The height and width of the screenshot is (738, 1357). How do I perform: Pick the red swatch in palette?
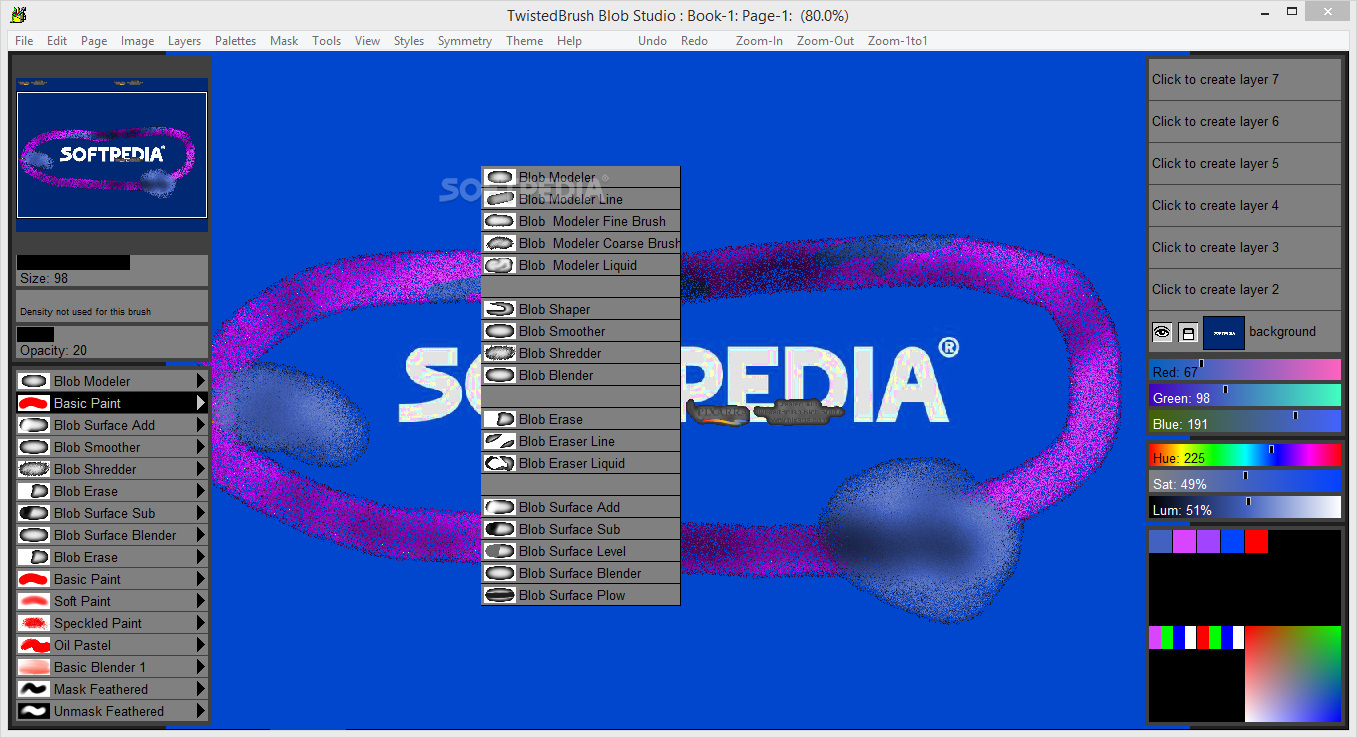click(1256, 541)
